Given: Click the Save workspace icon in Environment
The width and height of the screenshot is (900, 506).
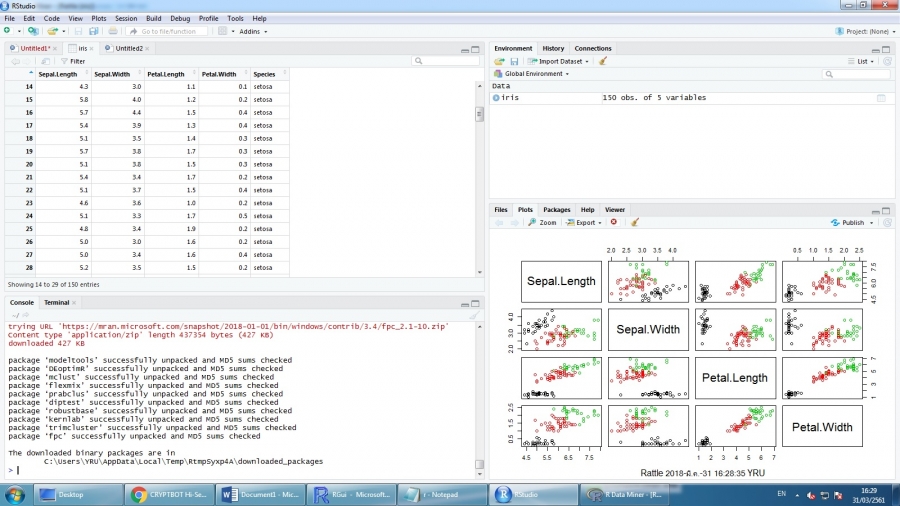Looking at the screenshot, I should click(x=514, y=61).
